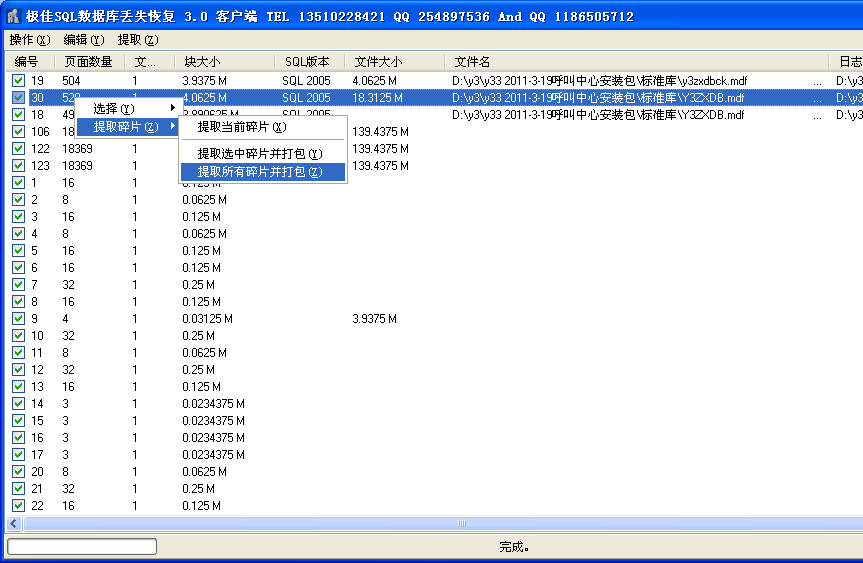Open the 编辑(Y) menu
The width and height of the screenshot is (863, 563).
[84, 40]
